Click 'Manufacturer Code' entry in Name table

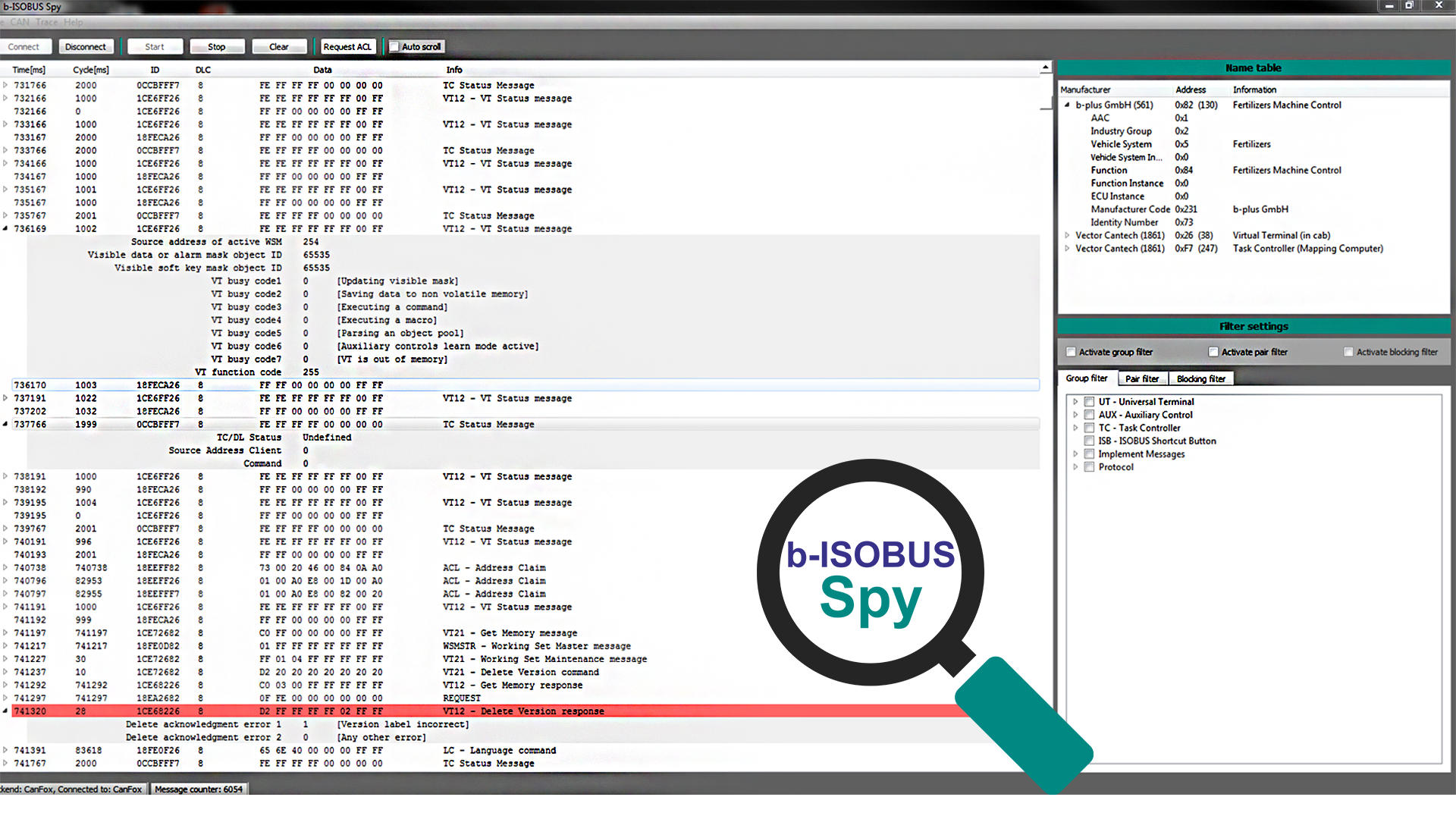coord(1130,209)
